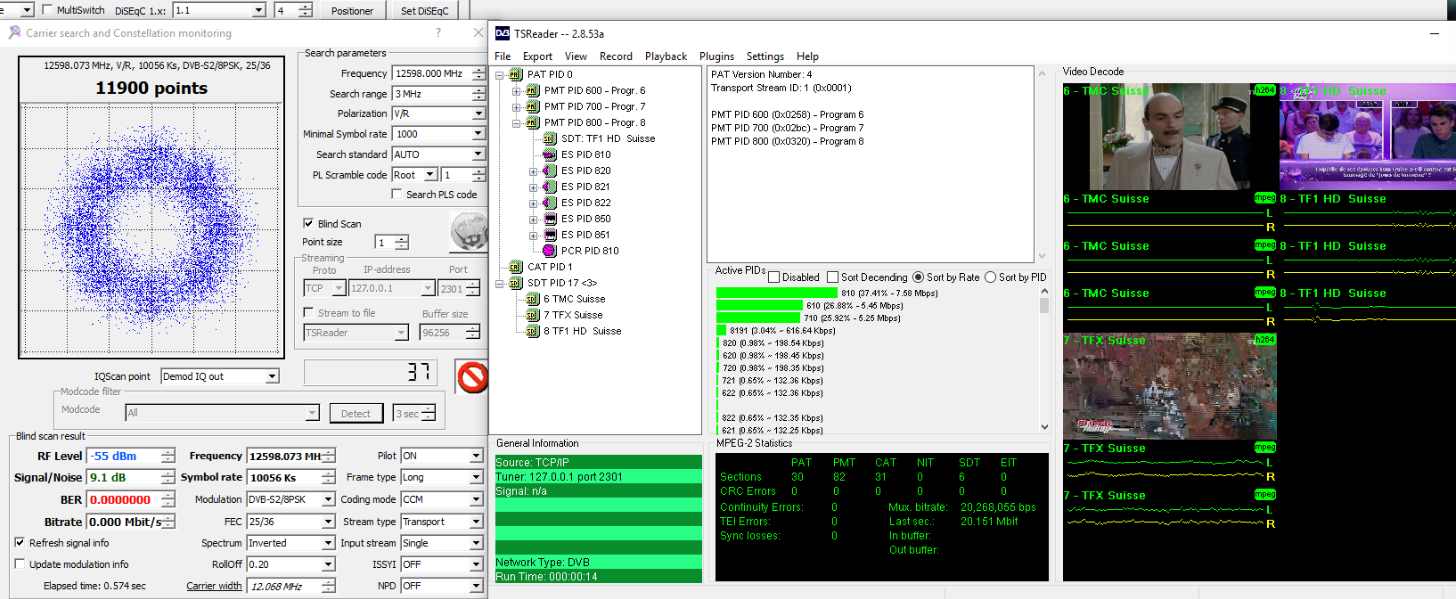Expand the ES PID 820 tree node
The width and height of the screenshot is (1456, 599).
533,171
